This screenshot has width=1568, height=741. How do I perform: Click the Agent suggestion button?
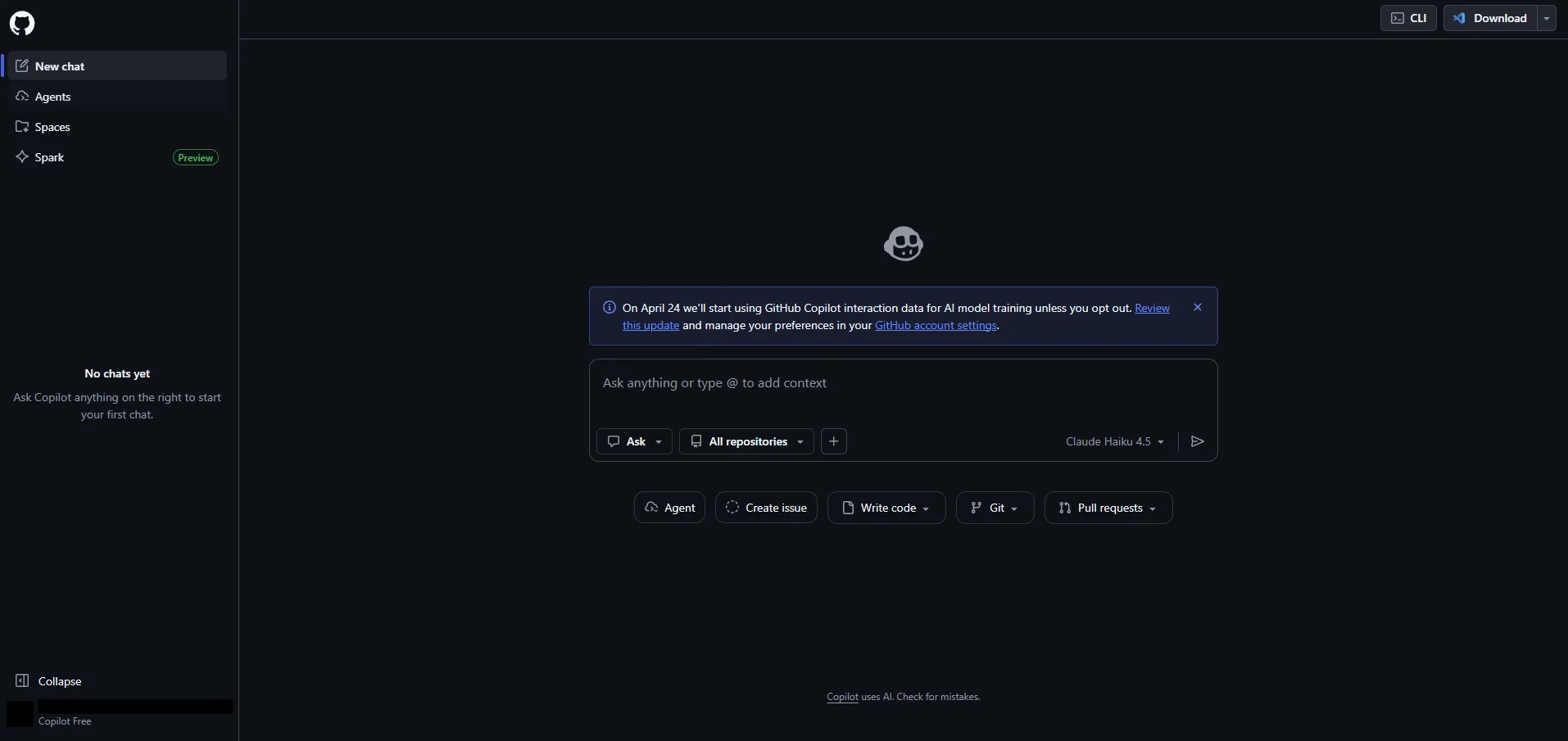(669, 508)
